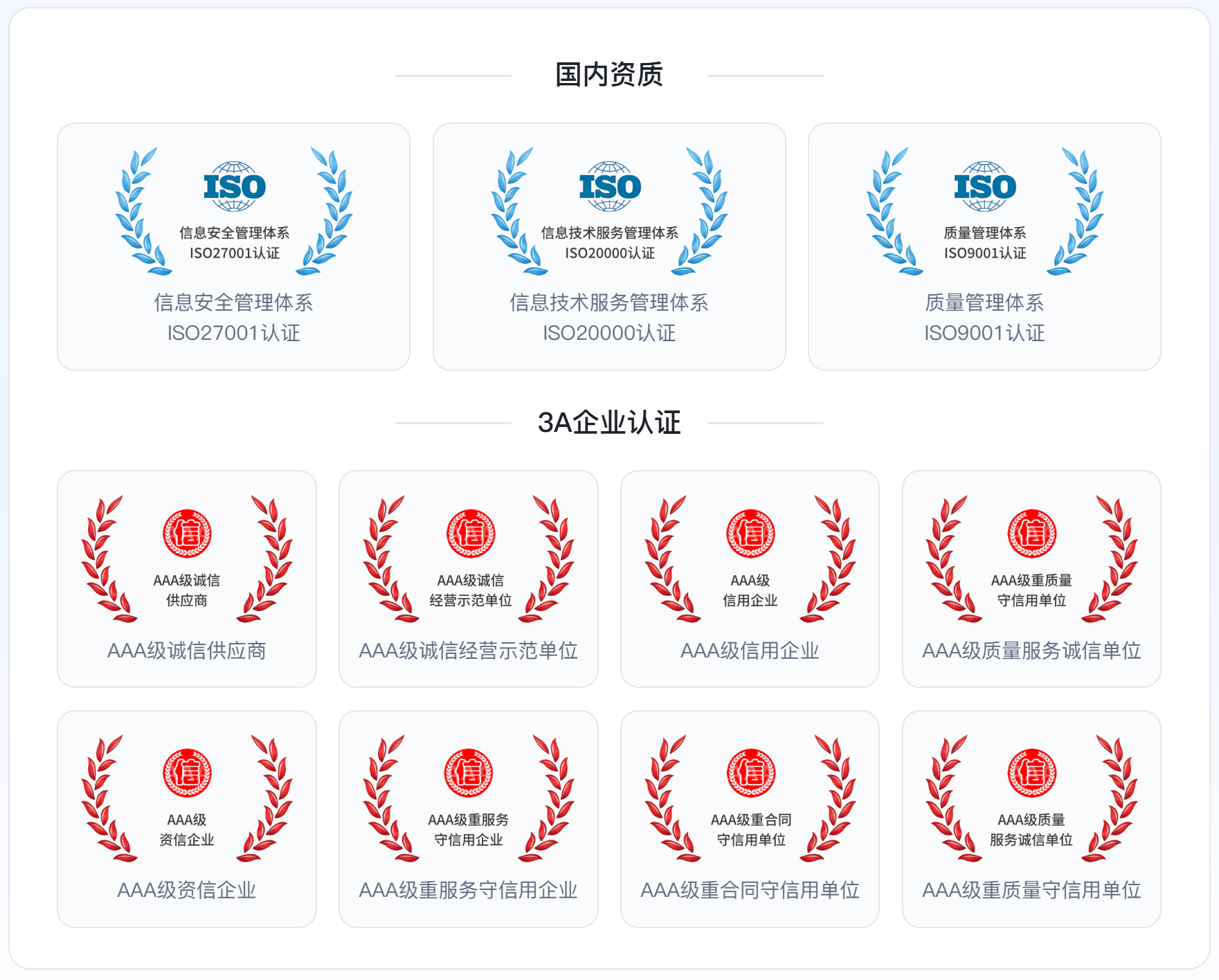Click the caption AAA级重服务守信用企业
1219x980 pixels.
pyautogui.click(x=469, y=890)
